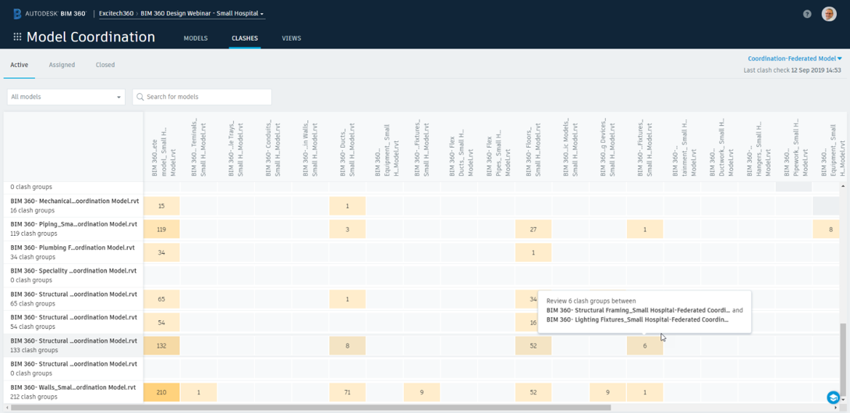Open the cell showing 3 clashes

(x=347, y=229)
